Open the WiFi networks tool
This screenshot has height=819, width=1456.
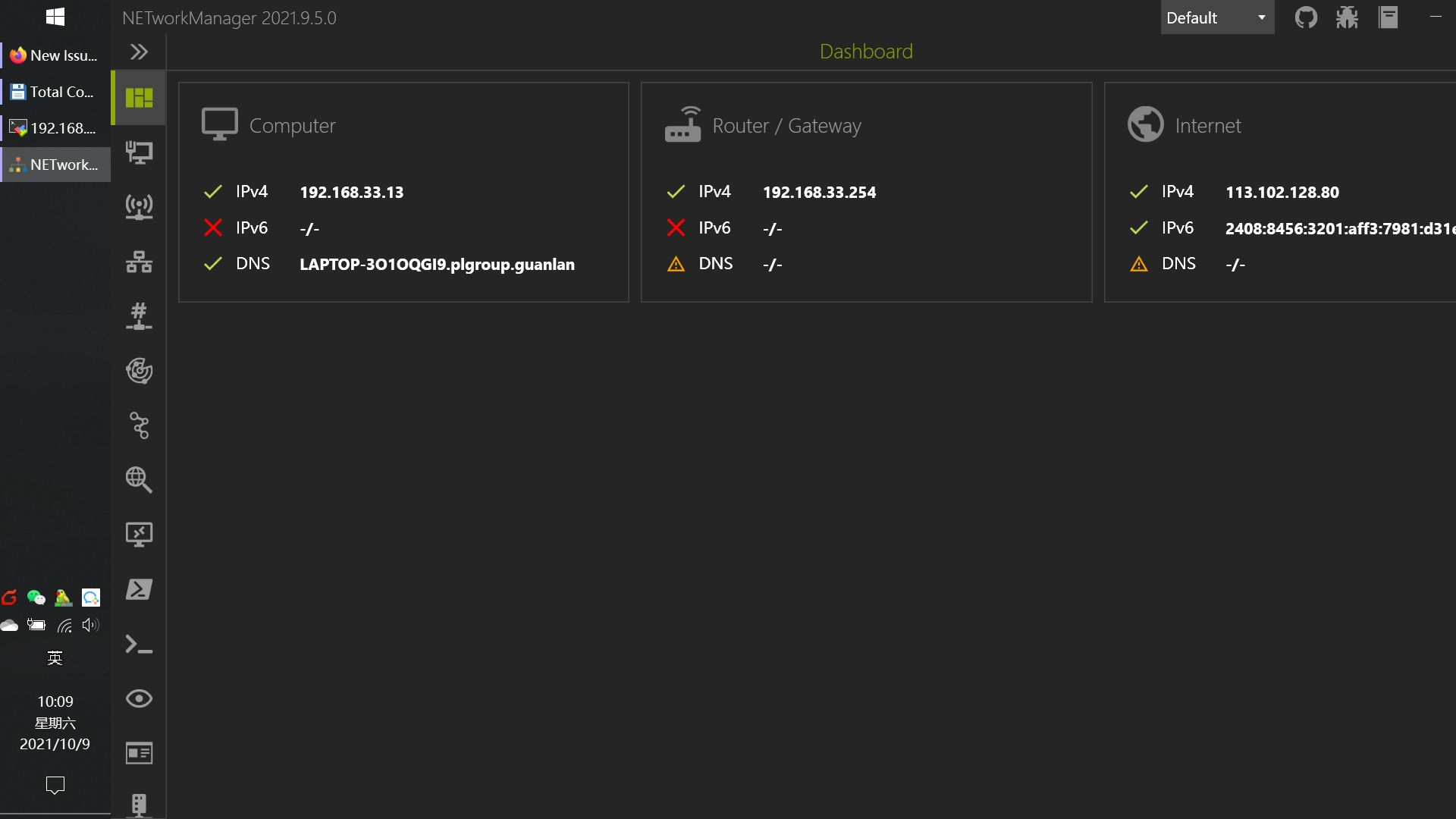139,207
